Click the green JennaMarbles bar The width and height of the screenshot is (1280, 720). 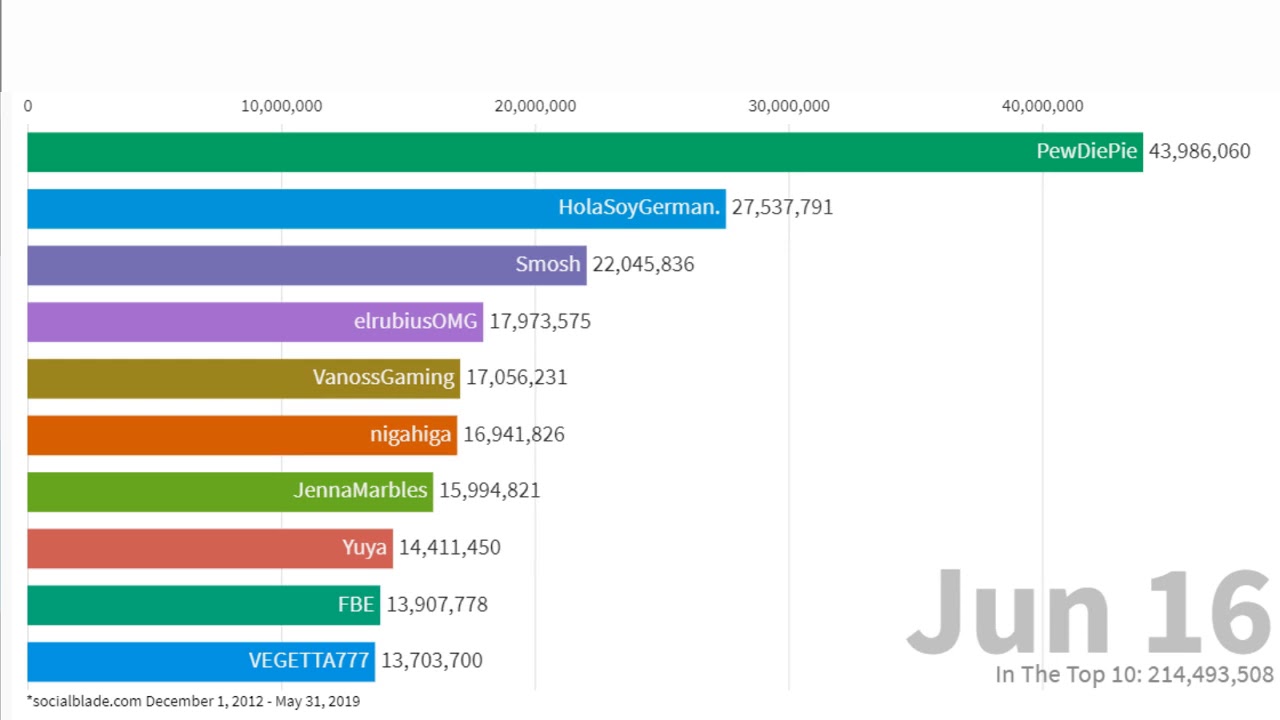(x=230, y=491)
